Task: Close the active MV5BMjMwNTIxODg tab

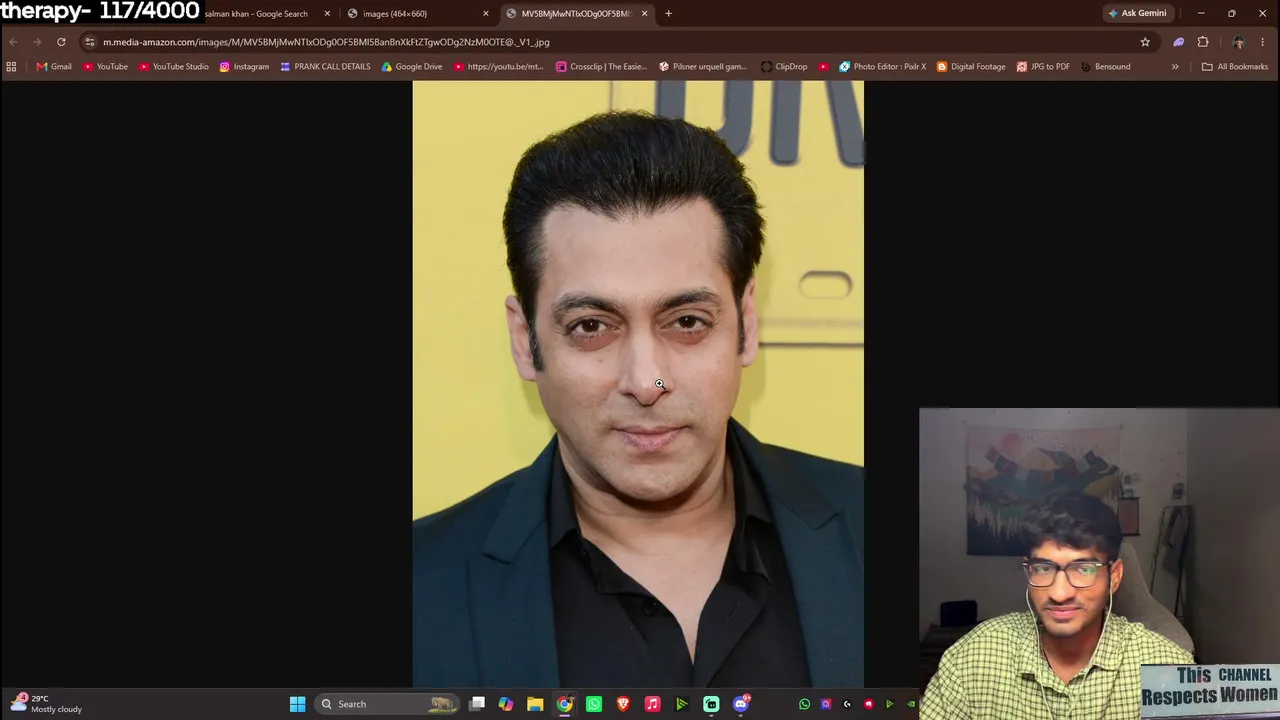Action: tap(644, 14)
